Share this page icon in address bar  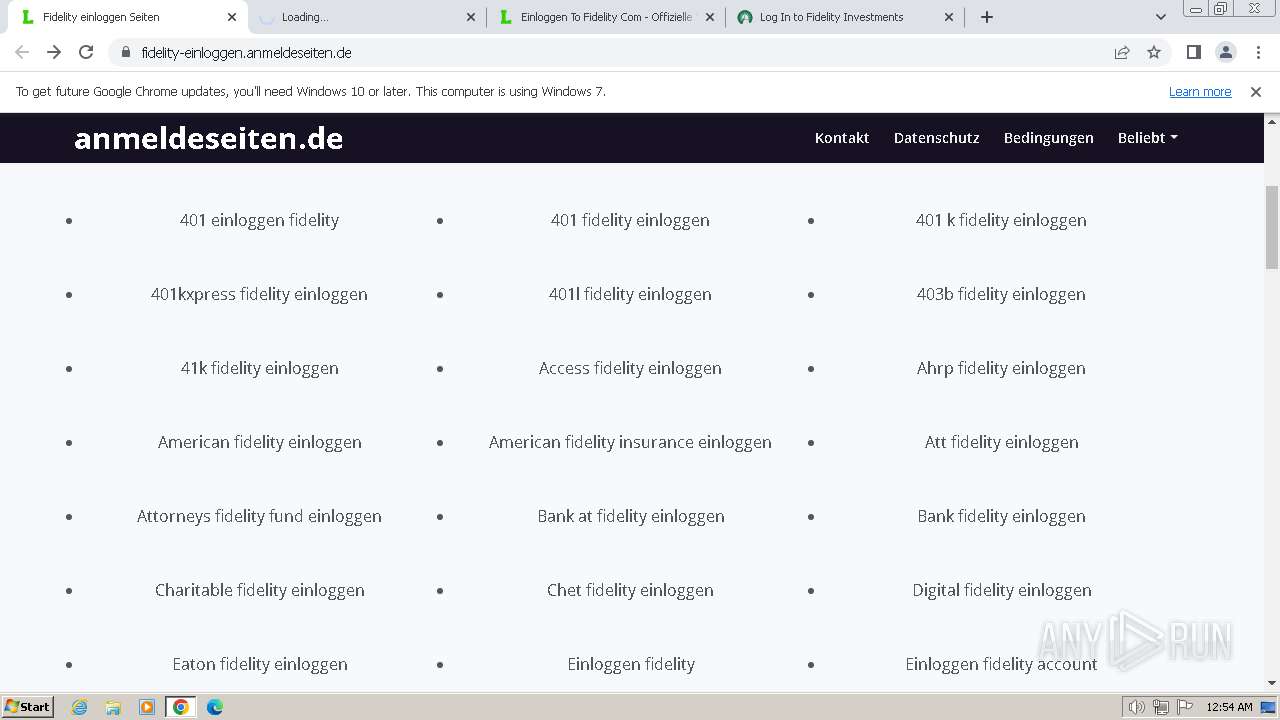tap(1122, 52)
